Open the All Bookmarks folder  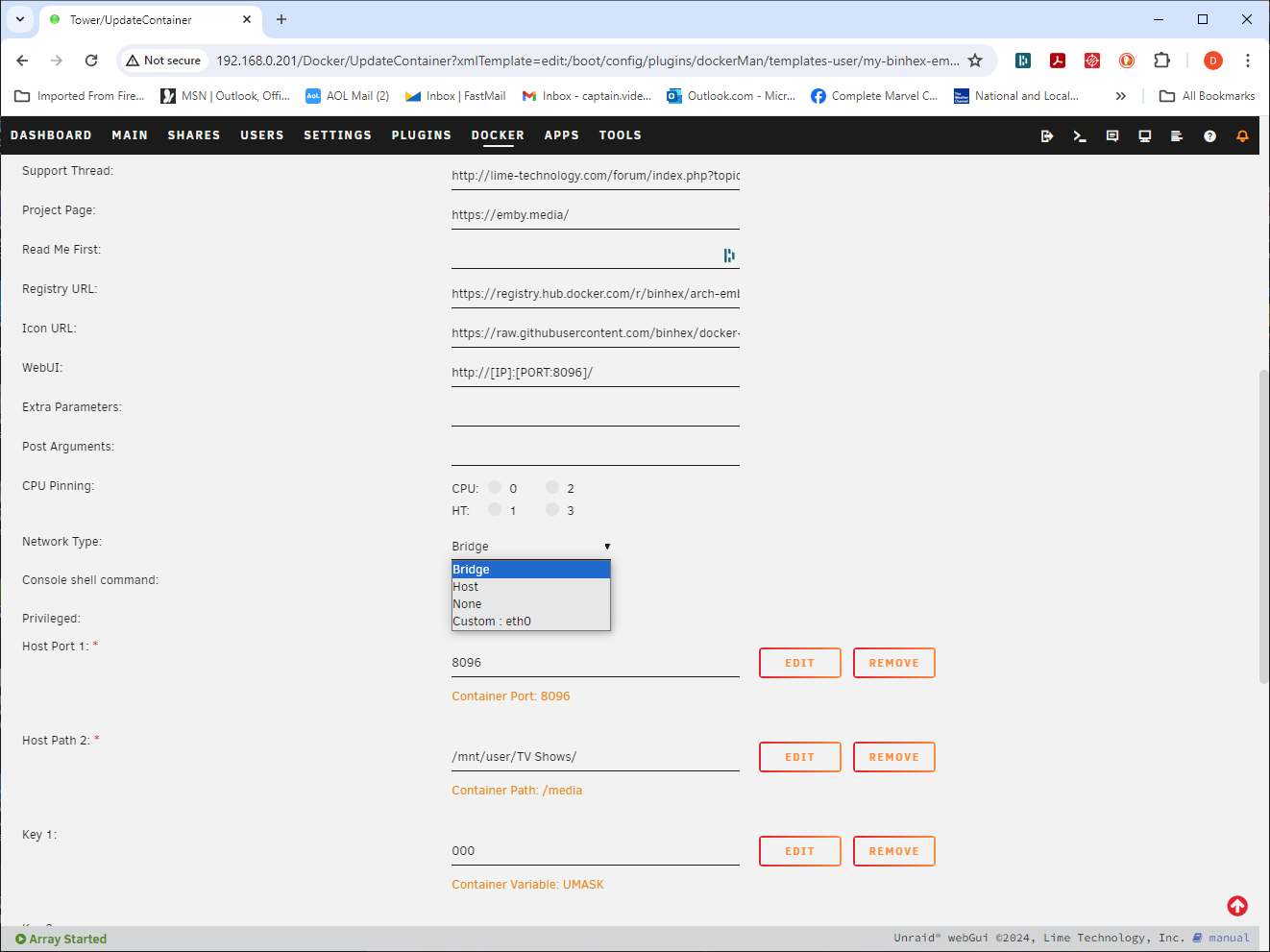pyautogui.click(x=1208, y=96)
